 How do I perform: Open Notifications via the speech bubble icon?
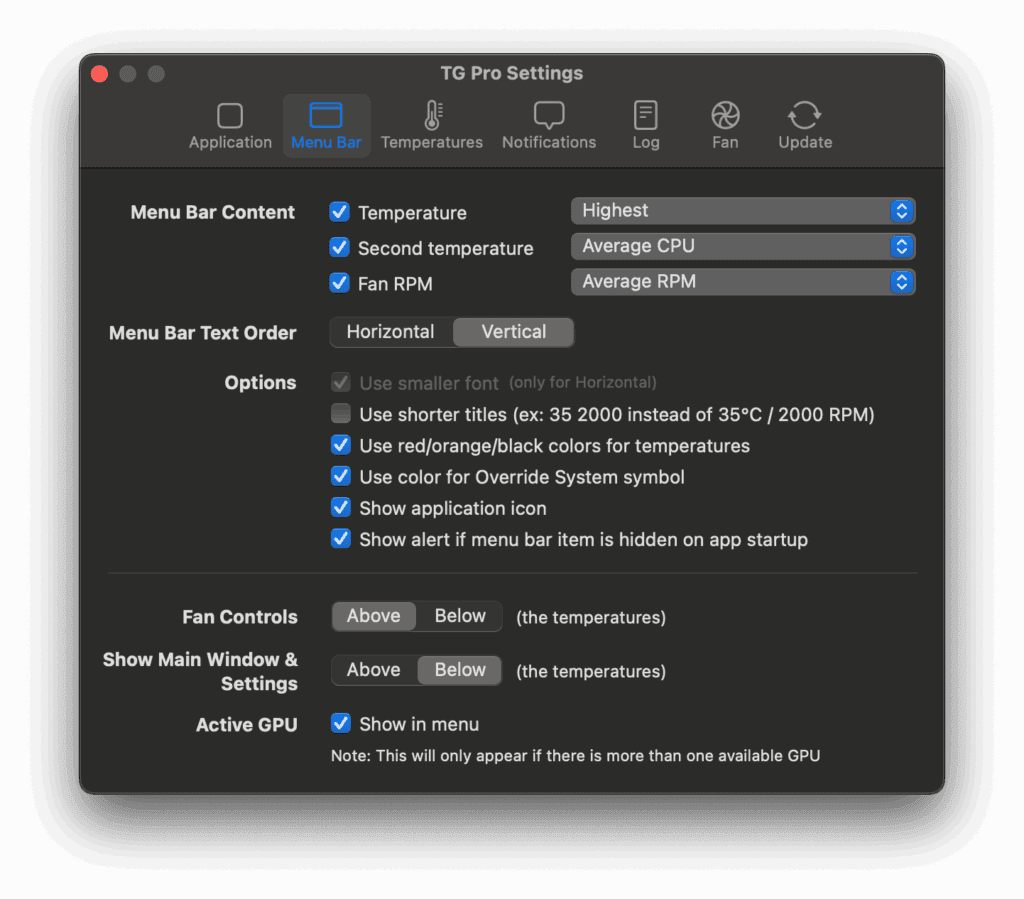pyautogui.click(x=549, y=115)
